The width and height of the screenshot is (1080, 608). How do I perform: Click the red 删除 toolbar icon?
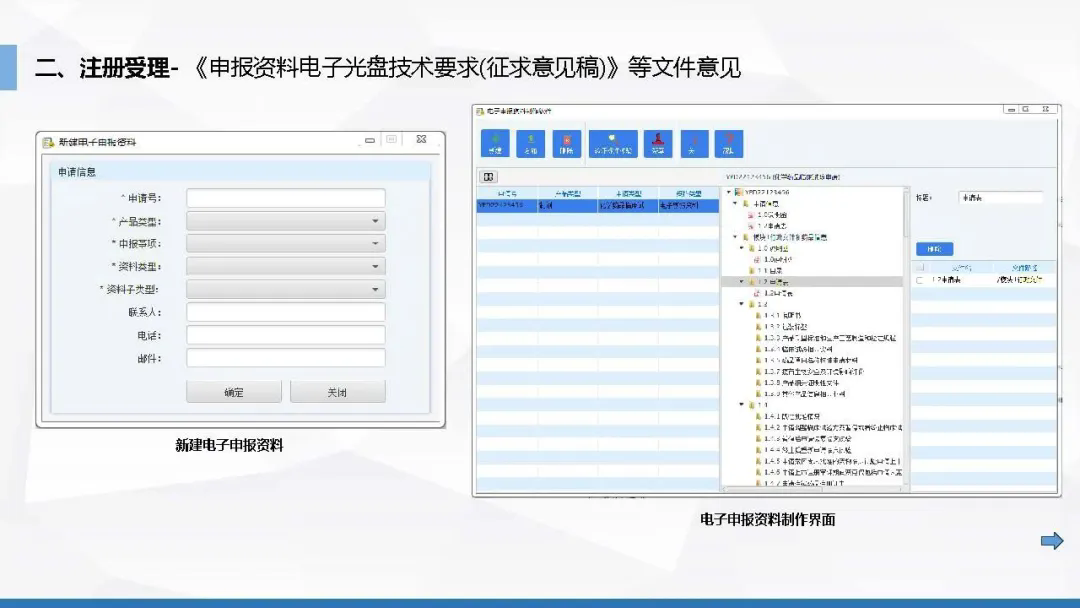567,144
